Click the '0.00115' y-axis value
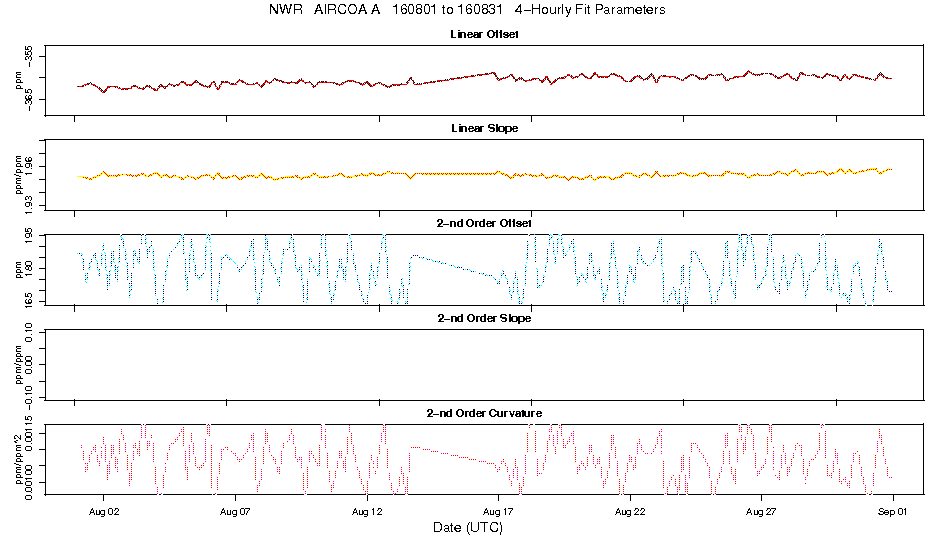The image size is (936, 540). point(29,432)
